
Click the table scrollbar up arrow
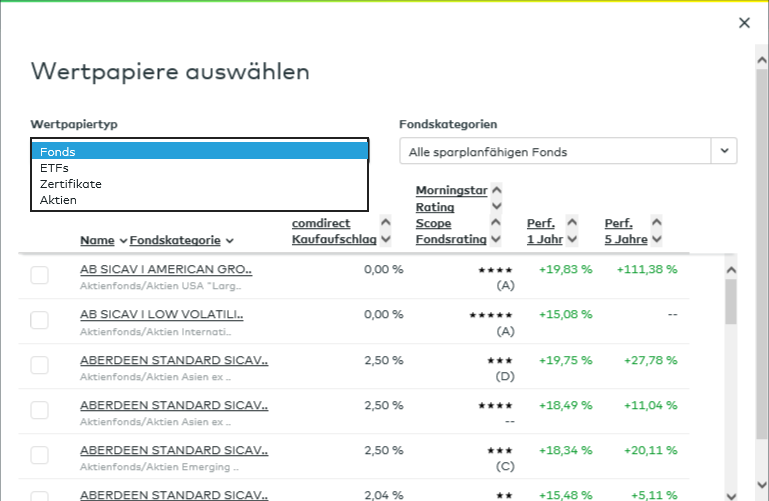pyautogui.click(x=731, y=270)
